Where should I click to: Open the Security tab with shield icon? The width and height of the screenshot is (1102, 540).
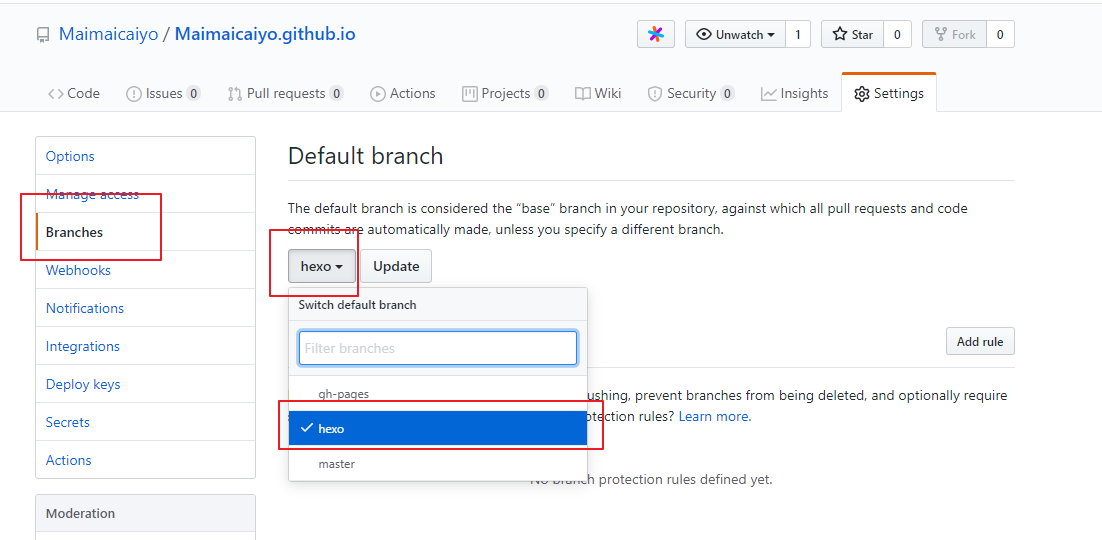(x=691, y=94)
